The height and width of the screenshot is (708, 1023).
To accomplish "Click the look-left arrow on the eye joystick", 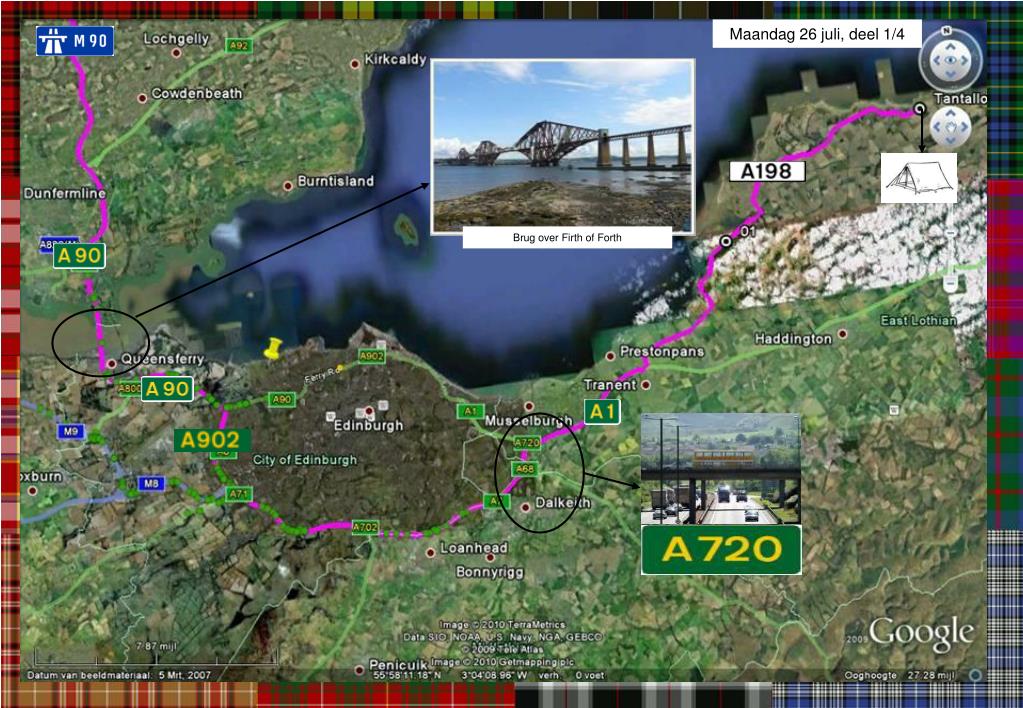I will [937, 60].
